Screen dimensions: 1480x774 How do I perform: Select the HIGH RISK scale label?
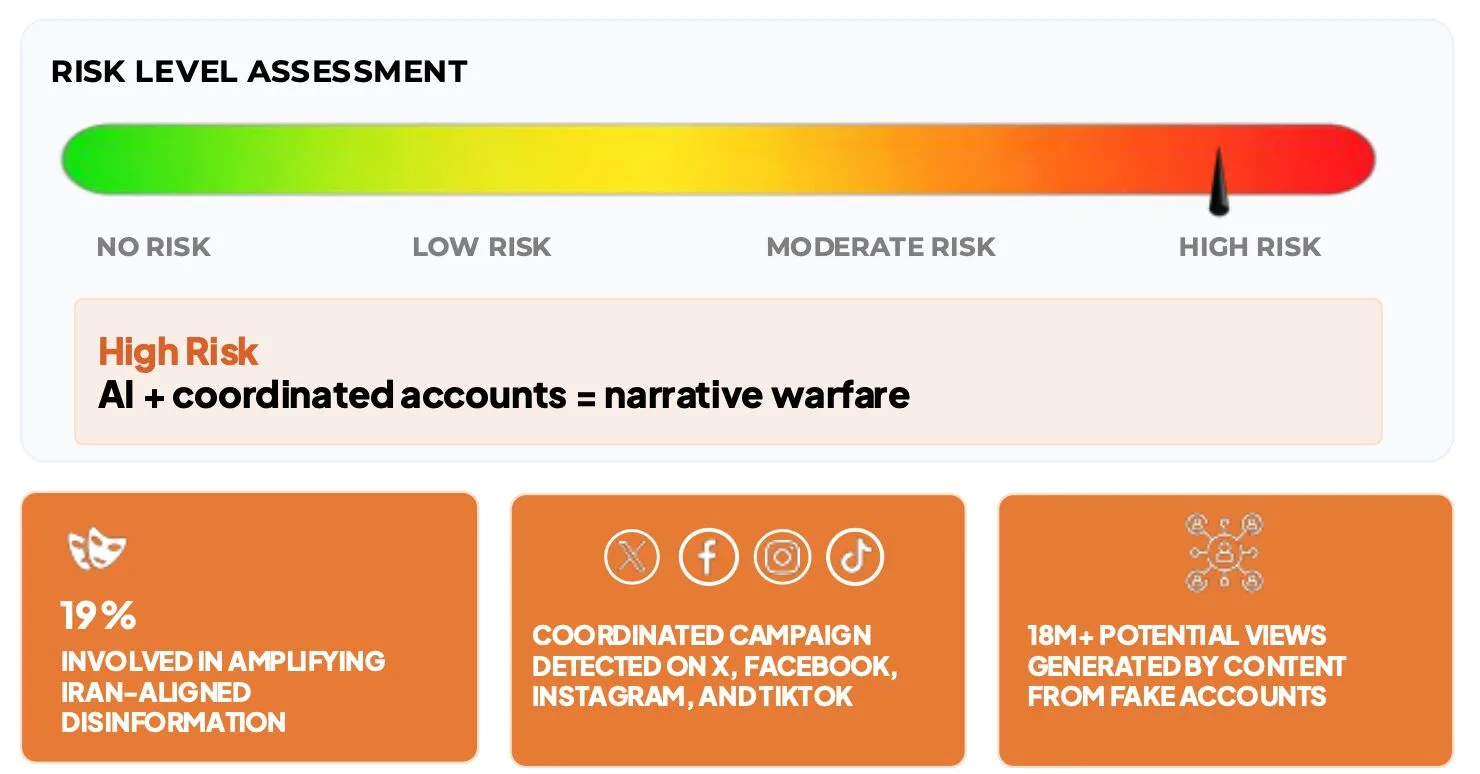[1250, 247]
